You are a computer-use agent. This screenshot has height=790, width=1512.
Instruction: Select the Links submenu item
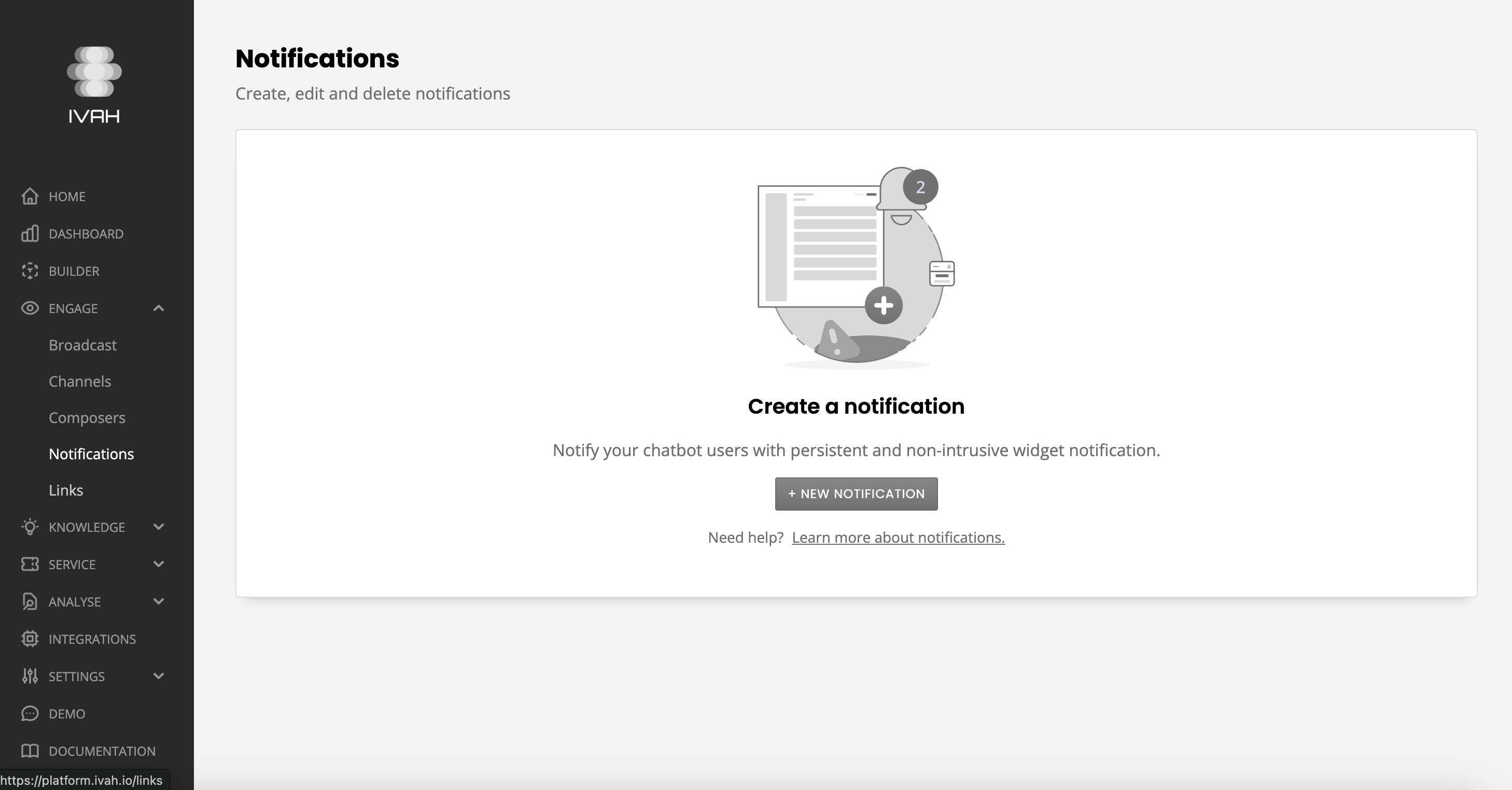(x=66, y=490)
